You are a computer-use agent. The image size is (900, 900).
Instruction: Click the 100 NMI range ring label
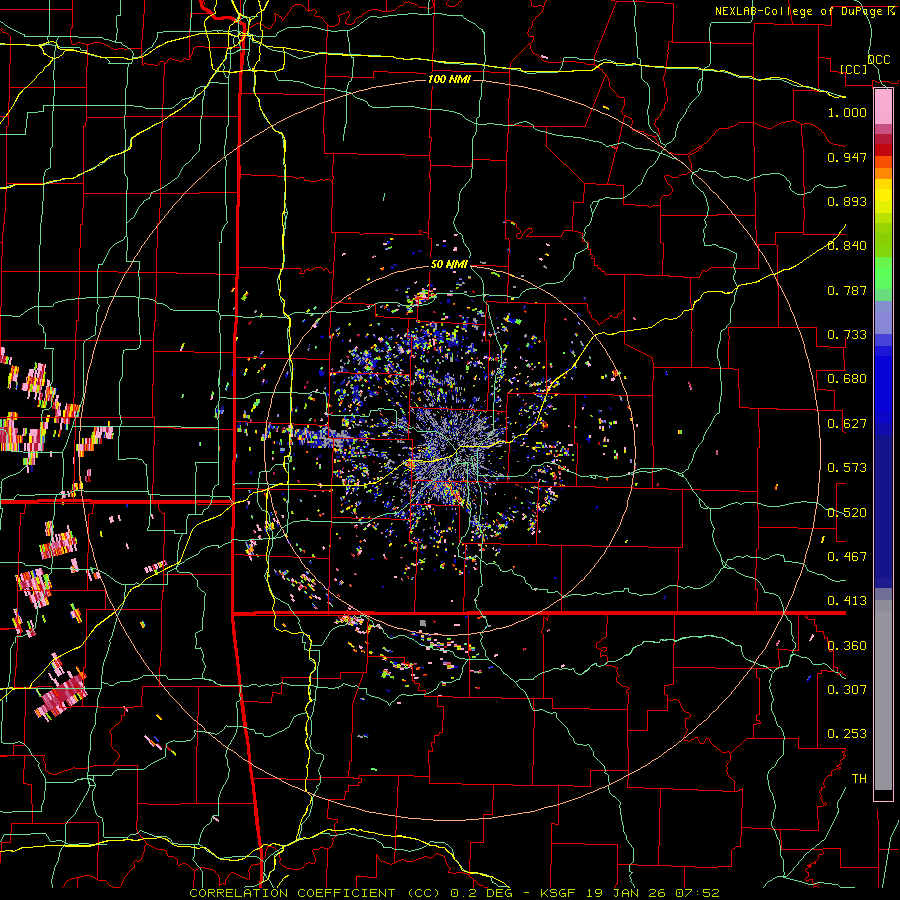click(x=449, y=79)
